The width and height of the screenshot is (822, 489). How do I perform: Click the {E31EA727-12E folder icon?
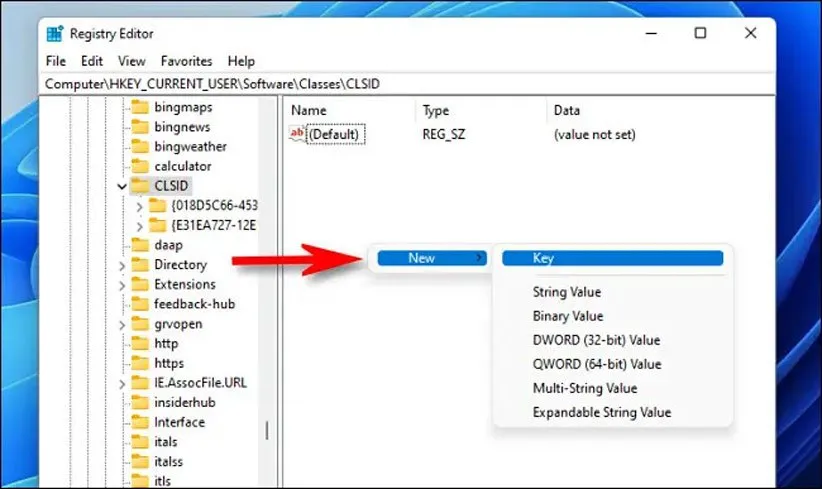(157, 225)
